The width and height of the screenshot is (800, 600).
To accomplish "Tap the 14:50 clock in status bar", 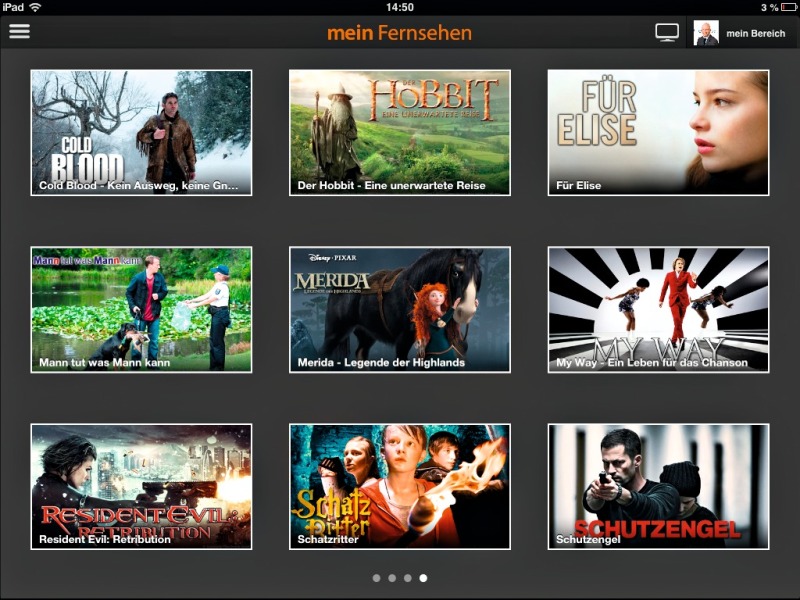I will point(399,7).
